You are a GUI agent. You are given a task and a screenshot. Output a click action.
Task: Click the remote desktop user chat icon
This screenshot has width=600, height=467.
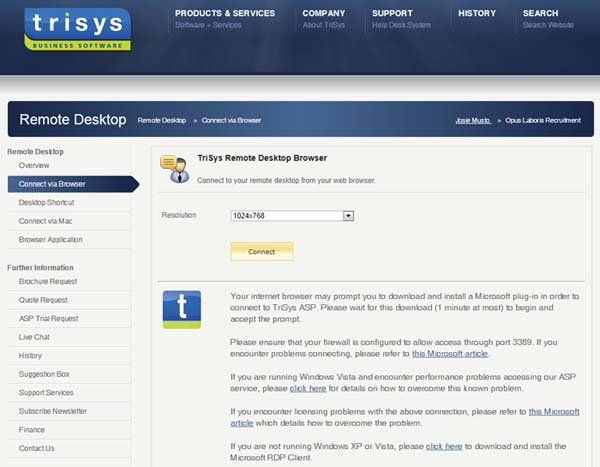[x=174, y=169]
